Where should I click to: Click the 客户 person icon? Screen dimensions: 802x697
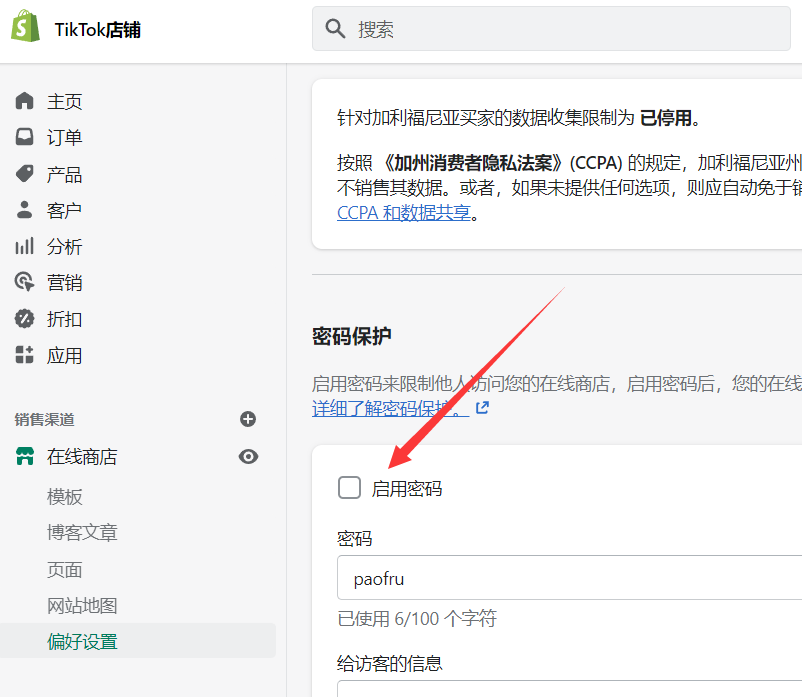click(24, 210)
